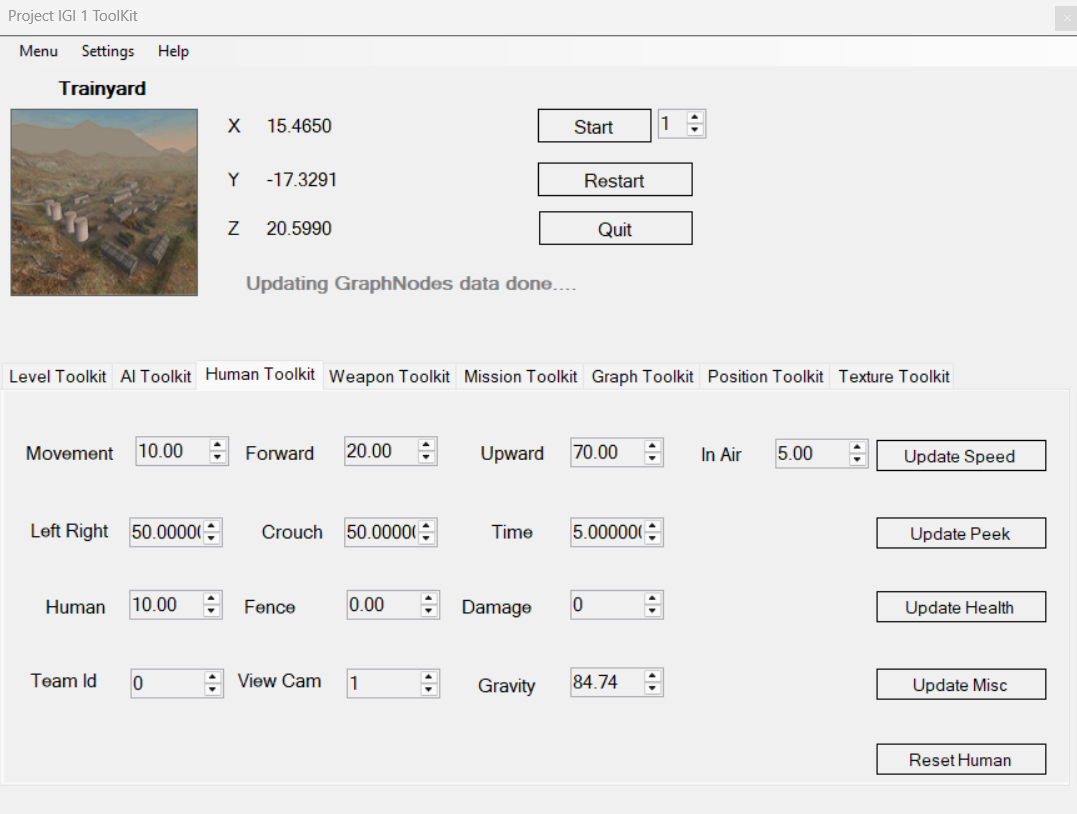Decrease the Gravity value
The image size is (1077, 814).
pos(653,688)
